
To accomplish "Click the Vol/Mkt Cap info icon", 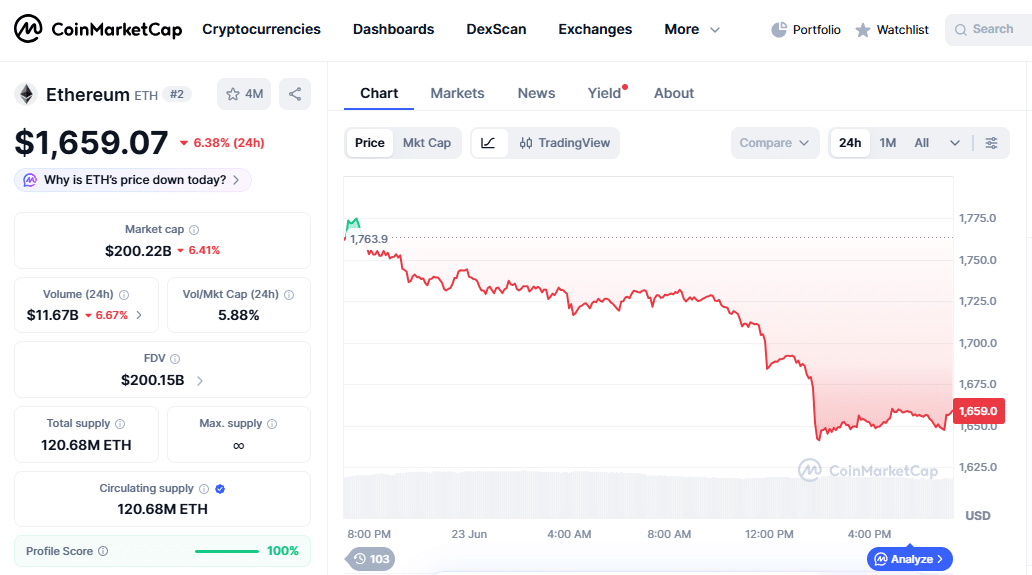I will pyautogui.click(x=289, y=295).
